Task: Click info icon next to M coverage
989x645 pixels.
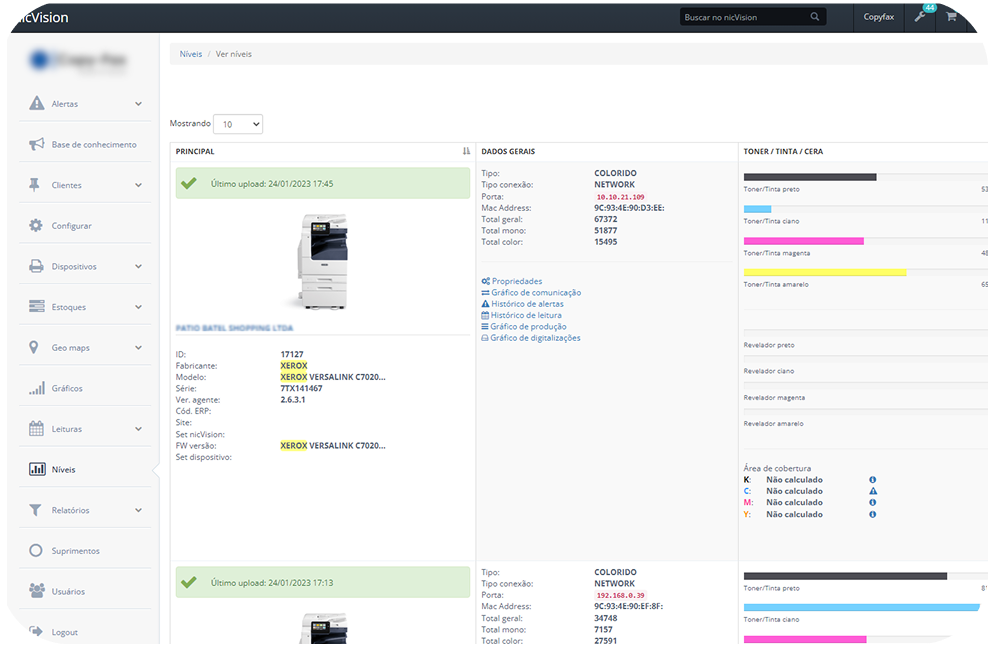Action: coord(872,503)
